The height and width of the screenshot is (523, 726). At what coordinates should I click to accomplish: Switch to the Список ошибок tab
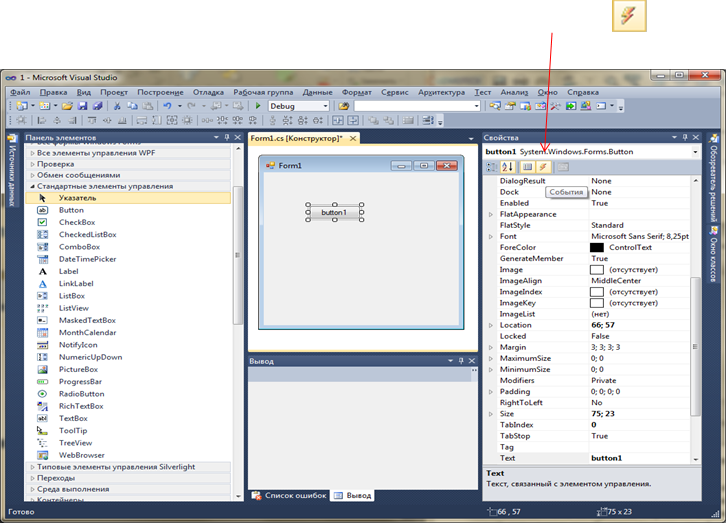click(294, 495)
